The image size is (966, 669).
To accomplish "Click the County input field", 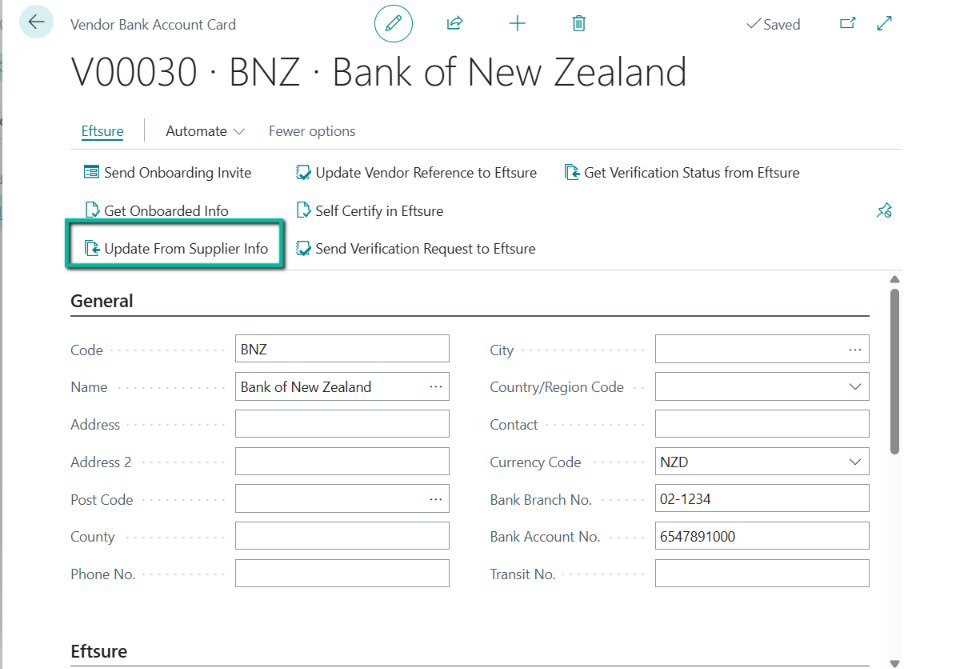I will coord(342,536).
